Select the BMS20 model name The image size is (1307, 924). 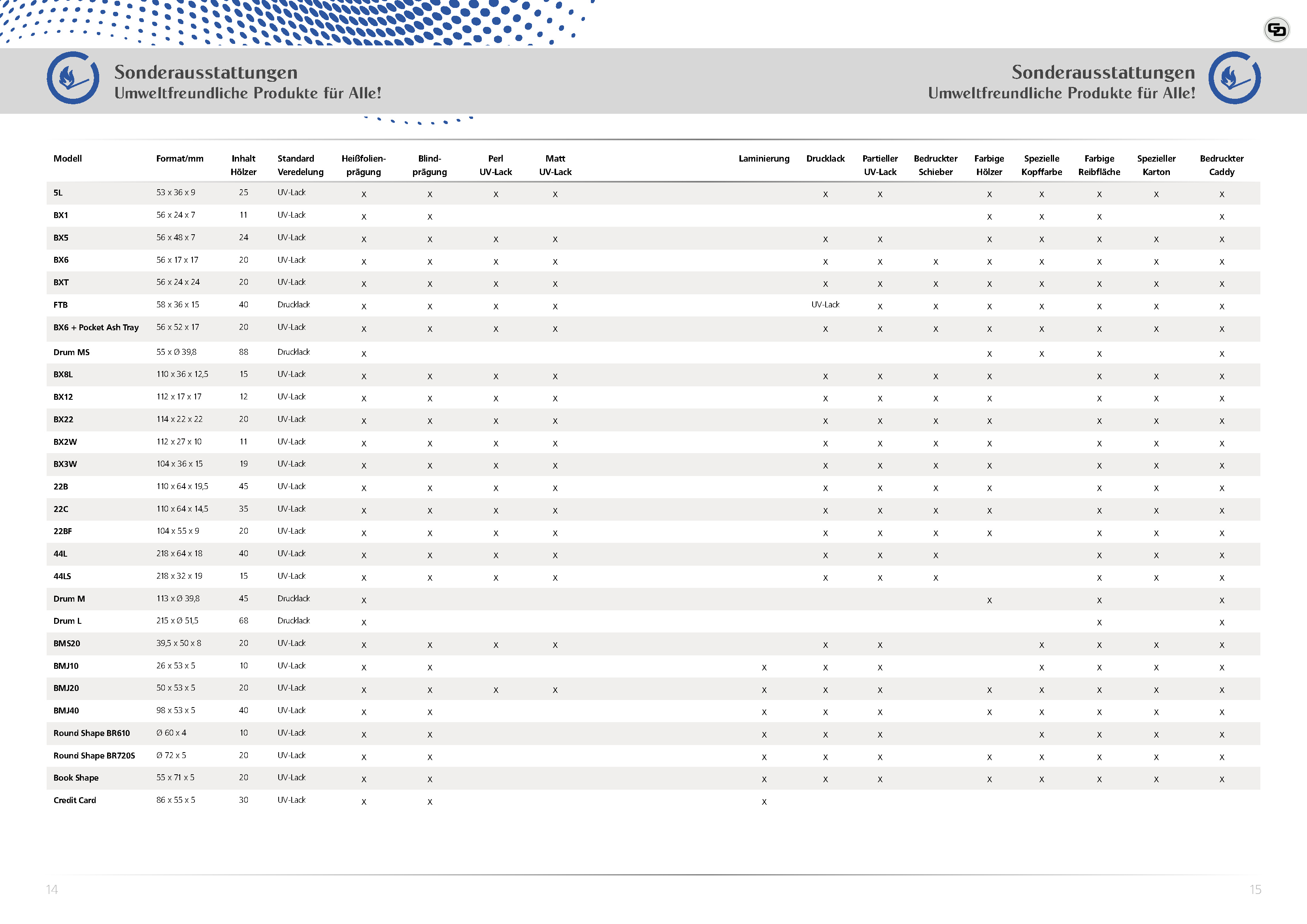click(67, 644)
